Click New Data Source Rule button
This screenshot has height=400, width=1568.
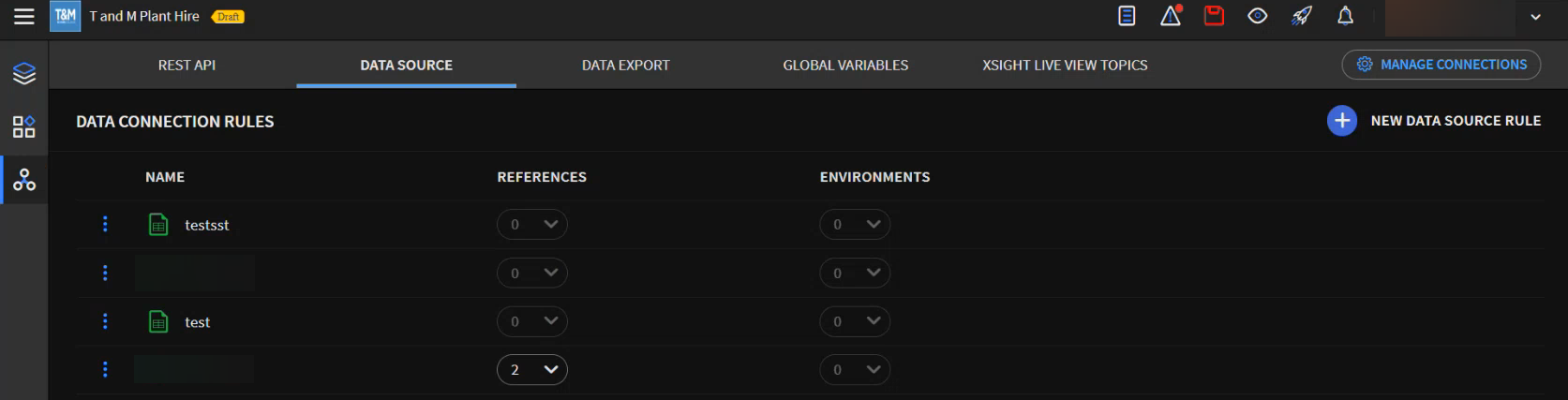(x=1434, y=121)
